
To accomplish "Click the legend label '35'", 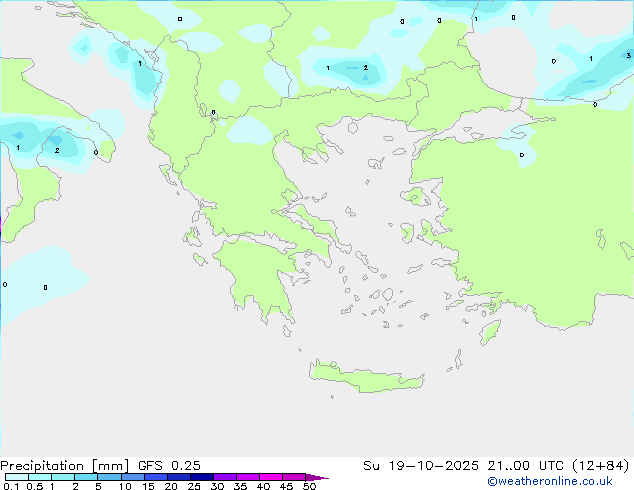I will (x=240, y=486).
